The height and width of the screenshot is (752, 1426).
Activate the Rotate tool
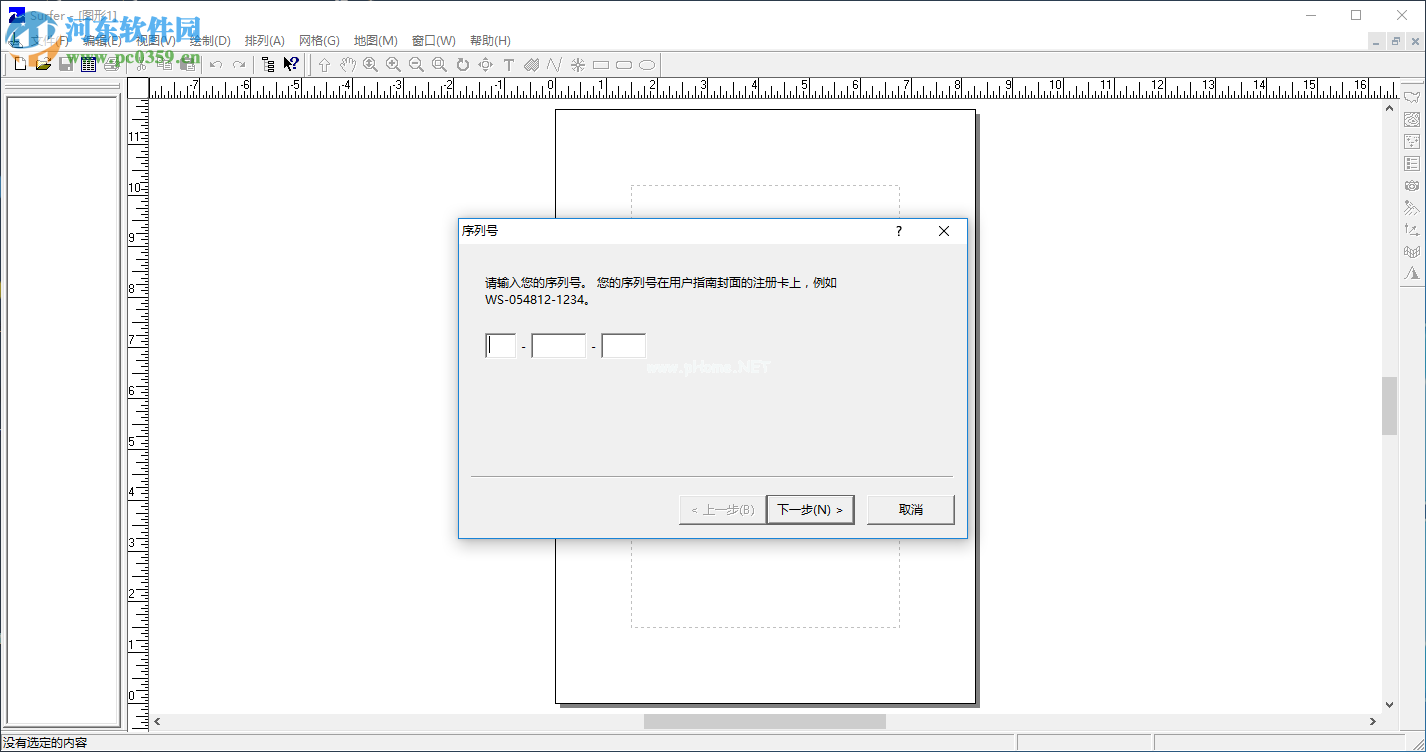462,64
